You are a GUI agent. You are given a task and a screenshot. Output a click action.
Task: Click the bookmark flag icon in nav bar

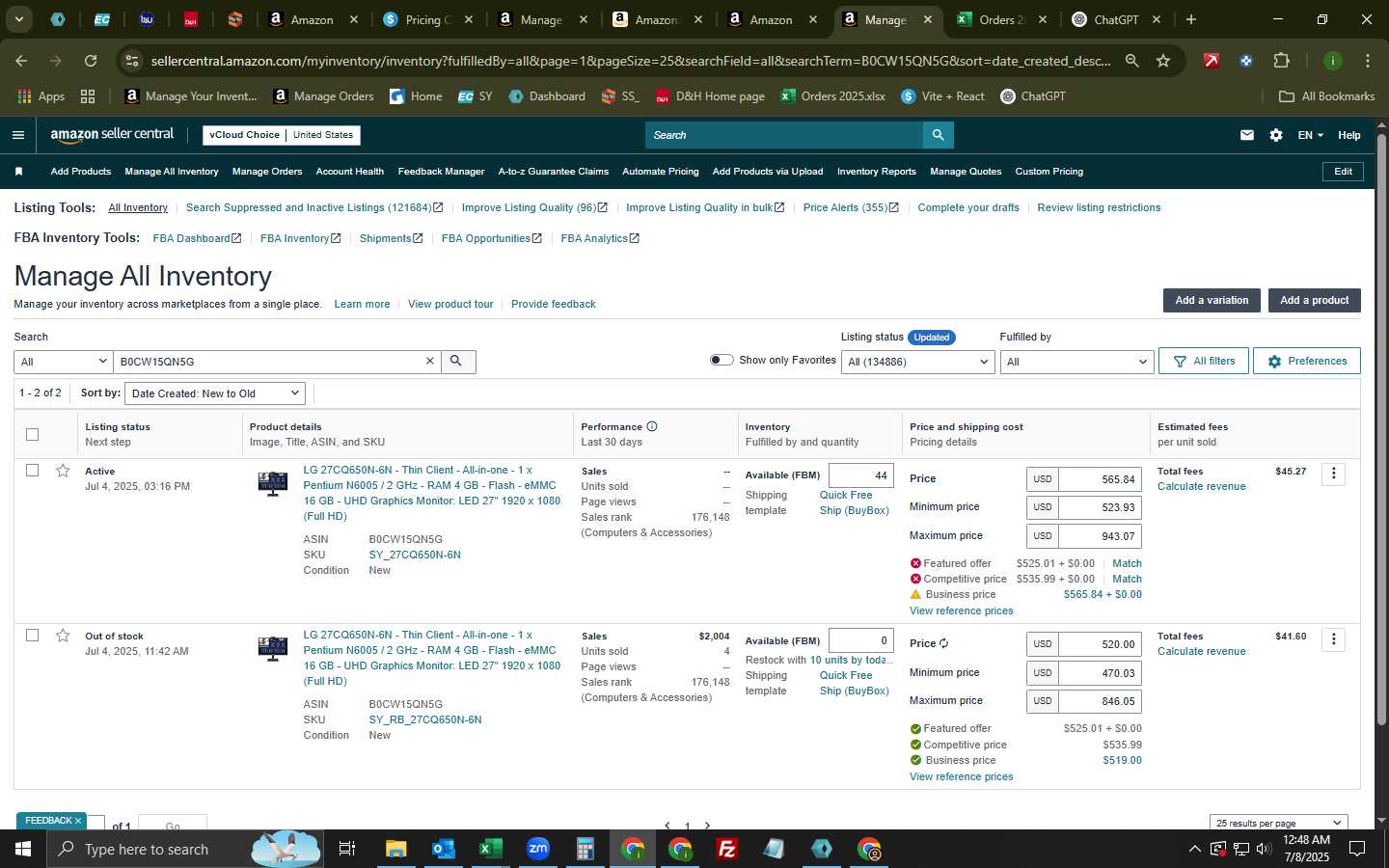coord(18,172)
